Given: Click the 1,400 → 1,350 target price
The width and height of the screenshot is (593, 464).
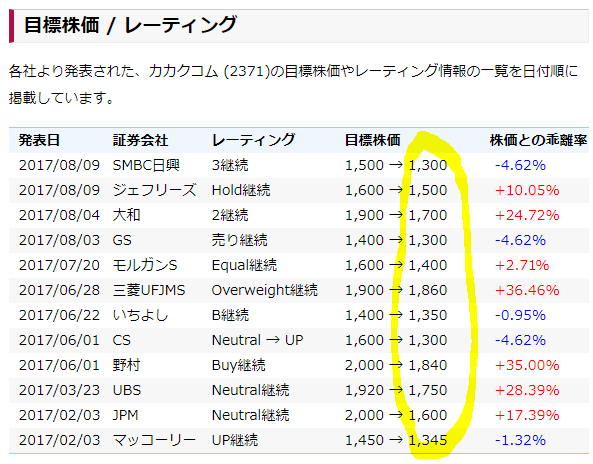Looking at the screenshot, I should coord(396,315).
